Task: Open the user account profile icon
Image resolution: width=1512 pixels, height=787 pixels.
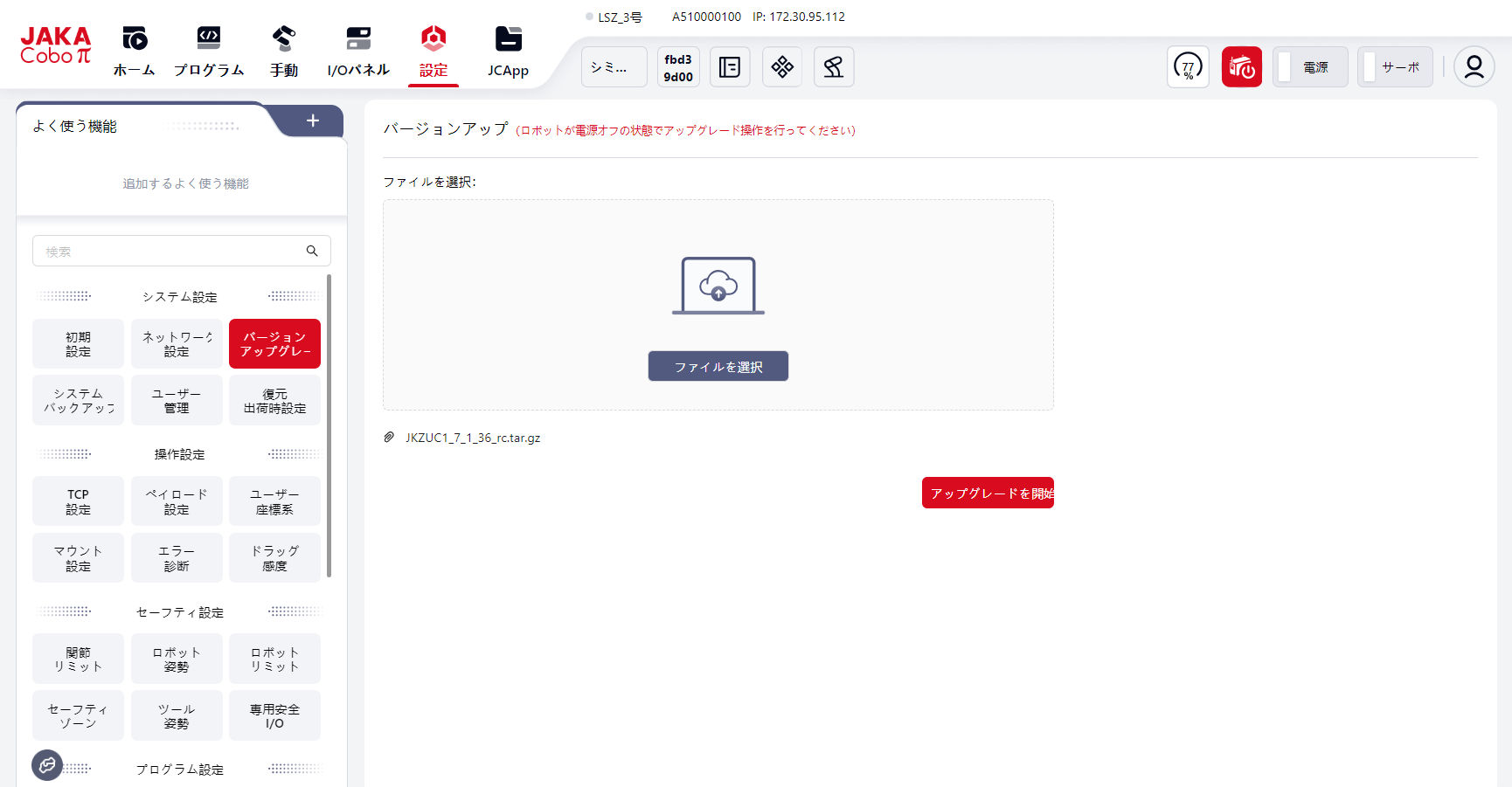Action: pyautogui.click(x=1474, y=67)
